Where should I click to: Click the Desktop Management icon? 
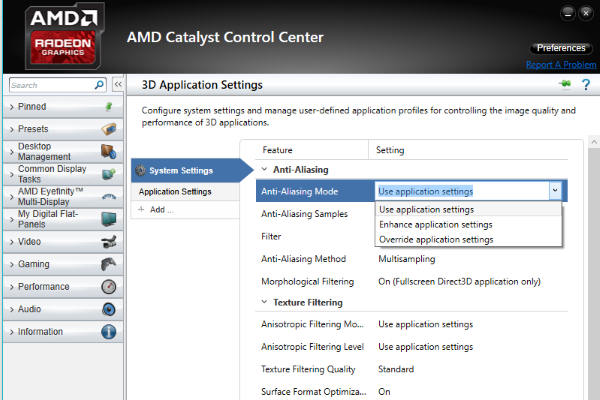click(109, 152)
